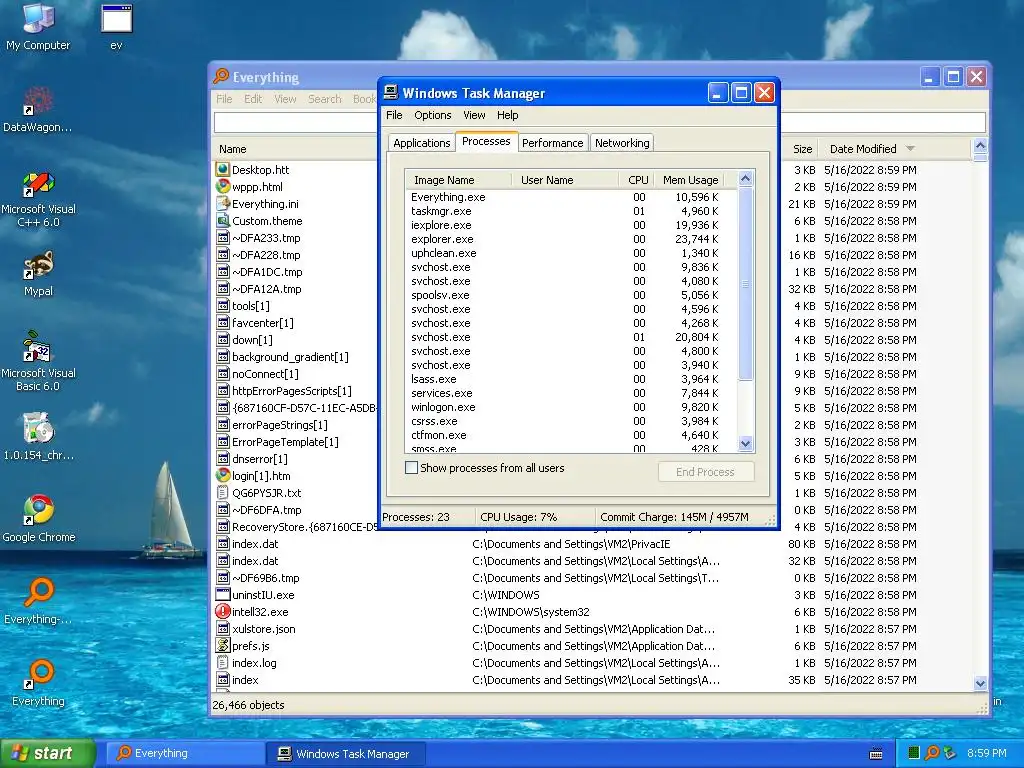Viewport: 1024px width, 768px height.
Task: Click the Windows start button
Action: 47,754
